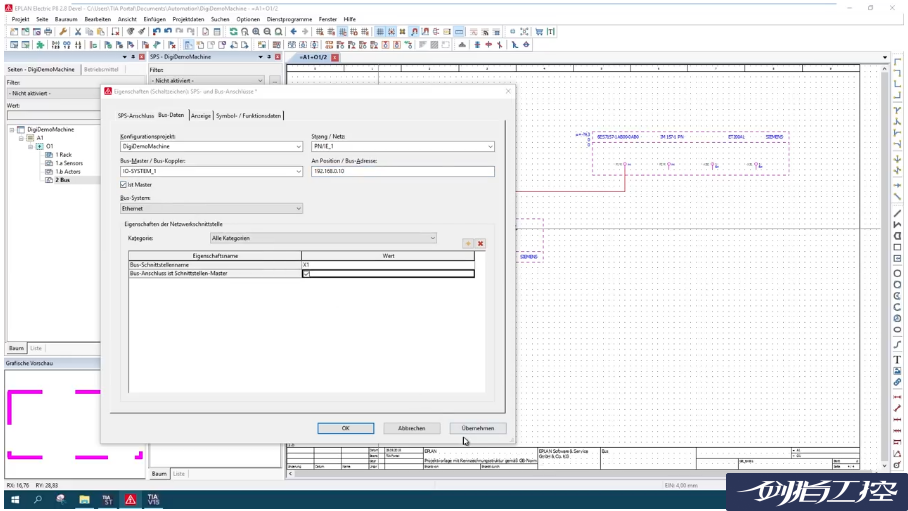Click the yellow add-property star icon

[x=467, y=243]
